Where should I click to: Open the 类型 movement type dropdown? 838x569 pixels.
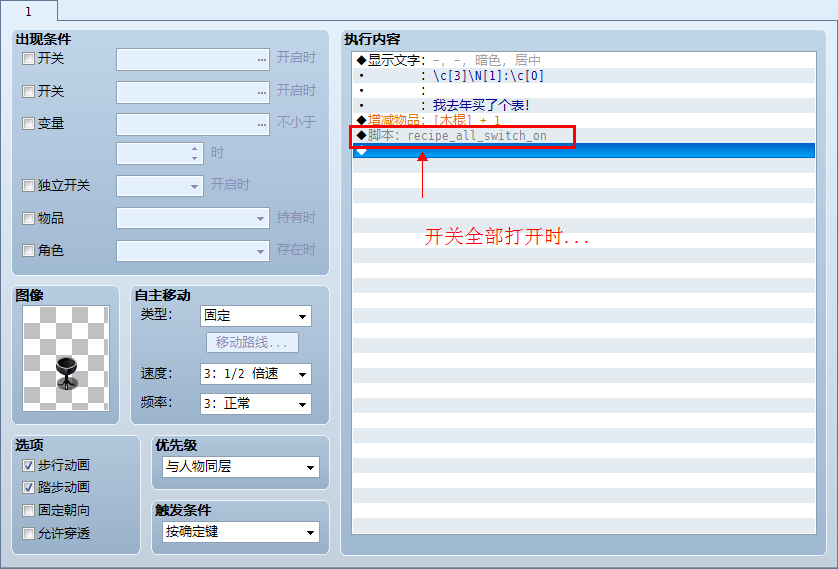[x=255, y=316]
